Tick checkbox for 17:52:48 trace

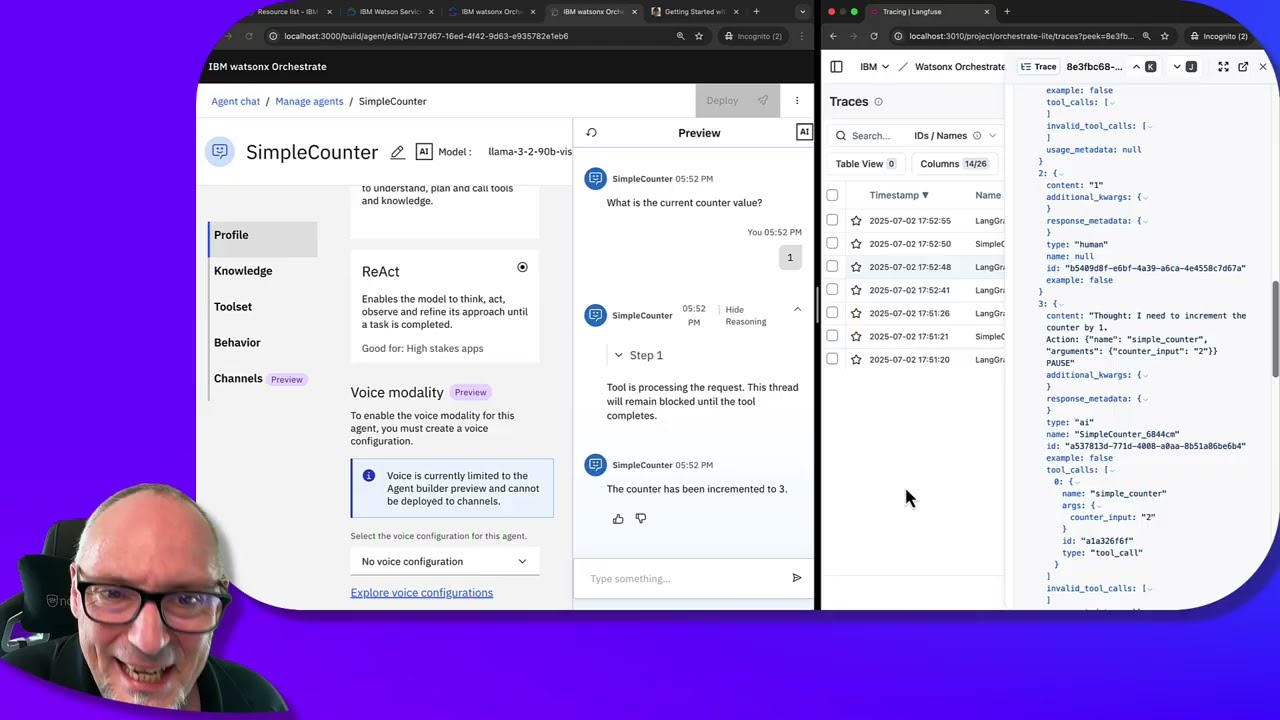832,267
